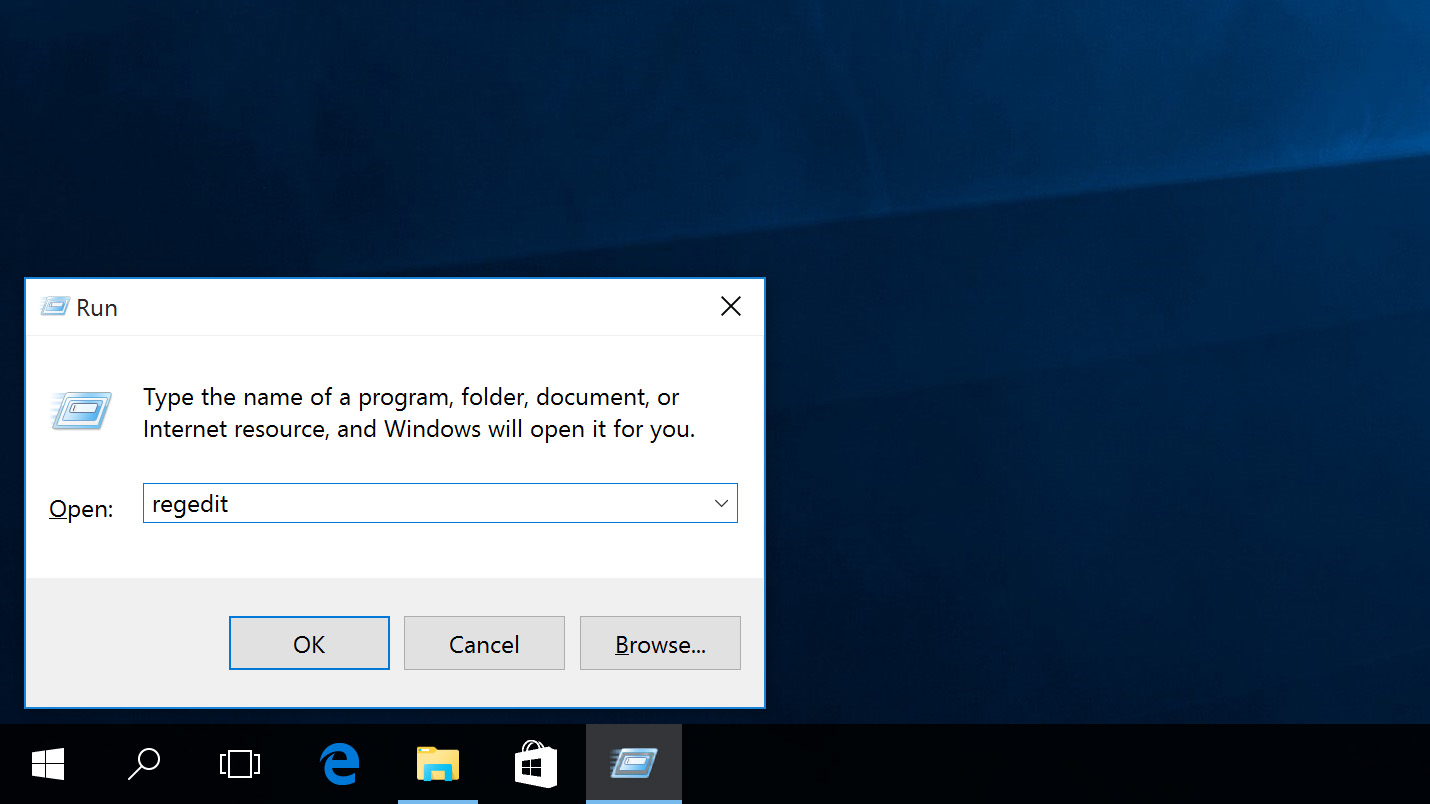Viewport: 1430px width, 804px height.
Task: Select the regedit text in the field
Action: tap(189, 503)
